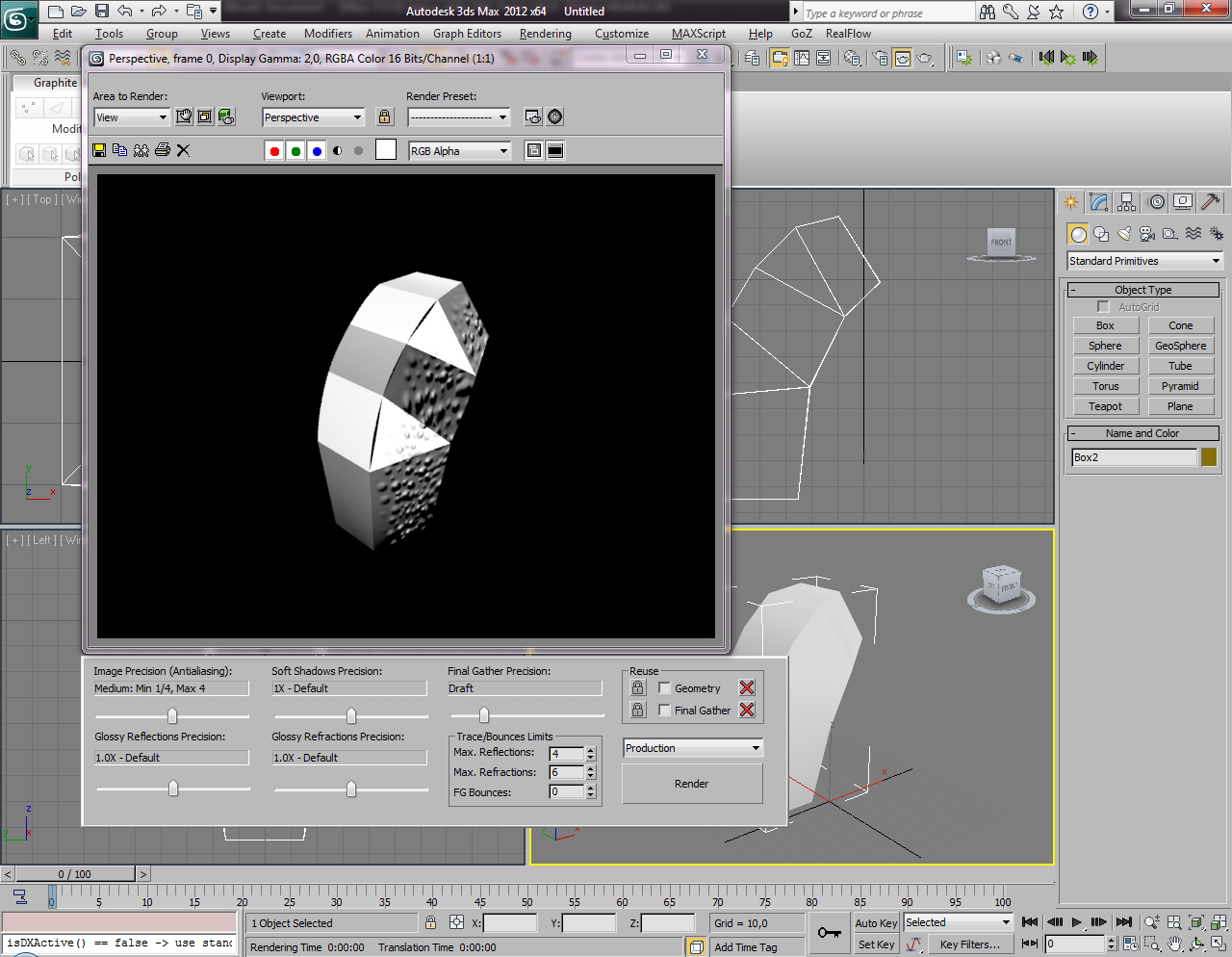Click the Box2 object color swatch
Screen dimensions: 1232x957
coord(1209,457)
